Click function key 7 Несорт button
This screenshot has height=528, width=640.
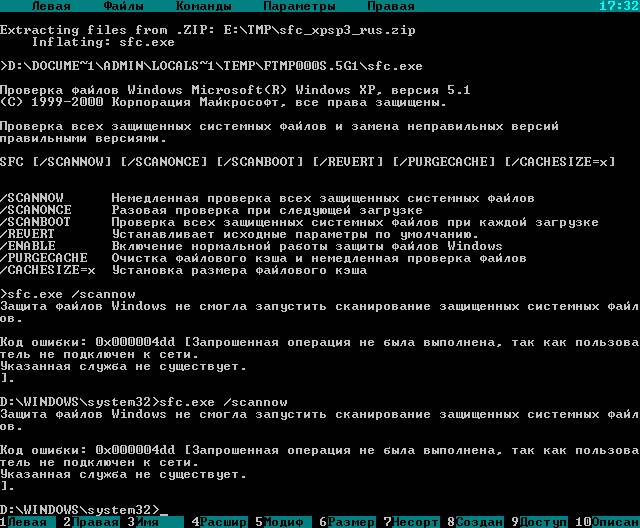pyautogui.click(x=411, y=522)
